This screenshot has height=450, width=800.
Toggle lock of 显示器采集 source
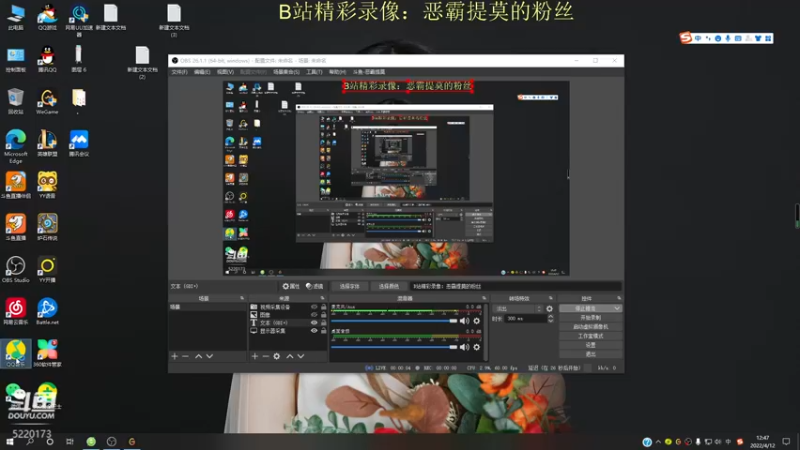323,331
